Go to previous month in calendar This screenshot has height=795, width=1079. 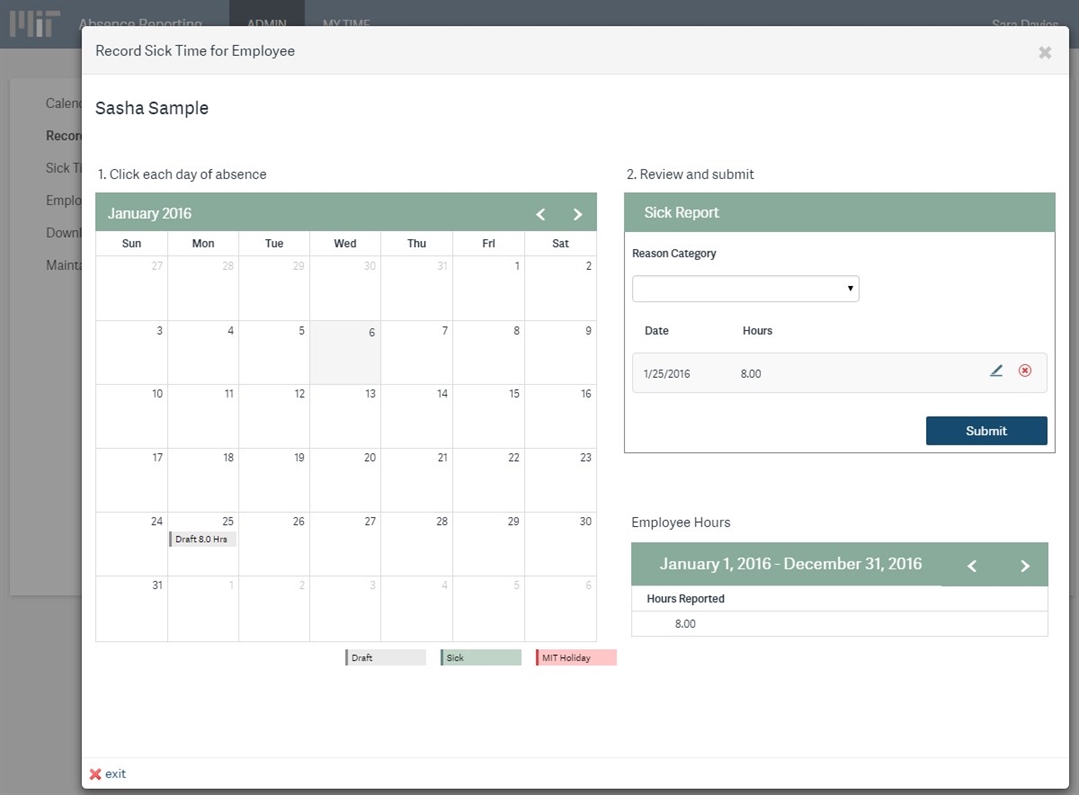[541, 214]
